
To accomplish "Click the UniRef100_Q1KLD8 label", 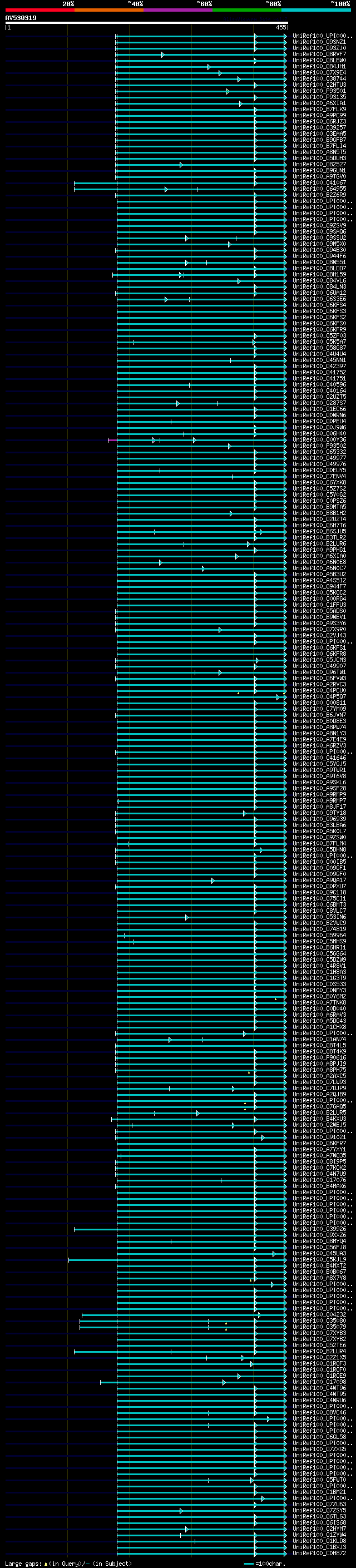I will pyautogui.click(x=319, y=1541).
